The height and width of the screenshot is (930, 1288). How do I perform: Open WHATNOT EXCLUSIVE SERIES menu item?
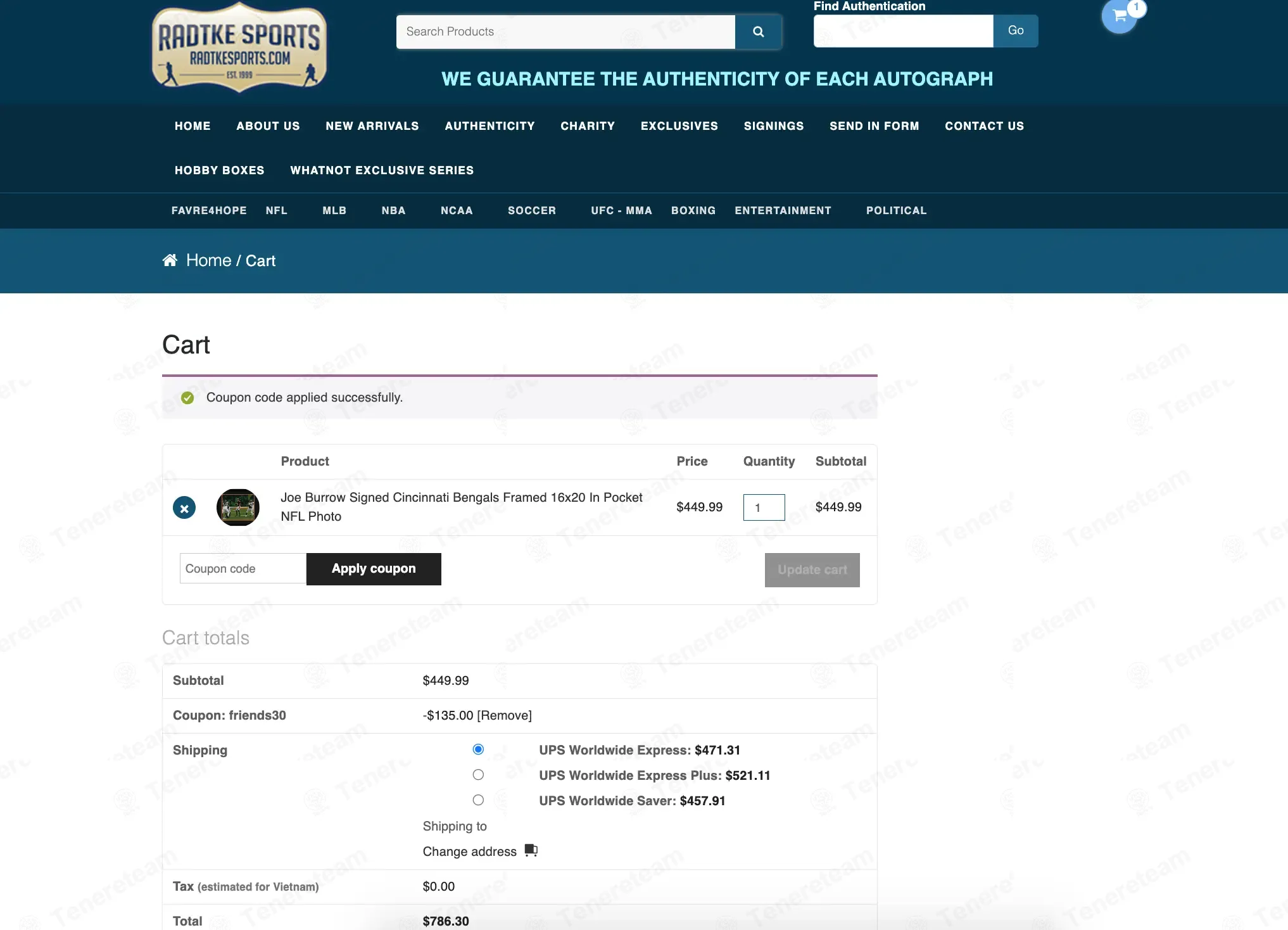pyautogui.click(x=382, y=170)
